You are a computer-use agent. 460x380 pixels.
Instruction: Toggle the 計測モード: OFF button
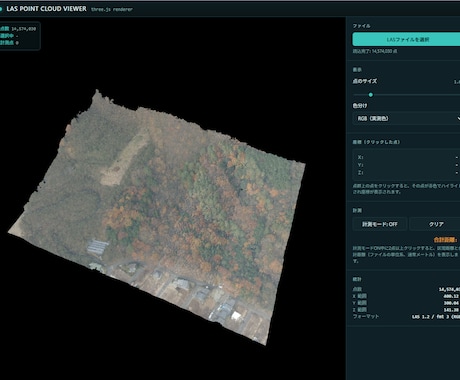[x=380, y=224]
